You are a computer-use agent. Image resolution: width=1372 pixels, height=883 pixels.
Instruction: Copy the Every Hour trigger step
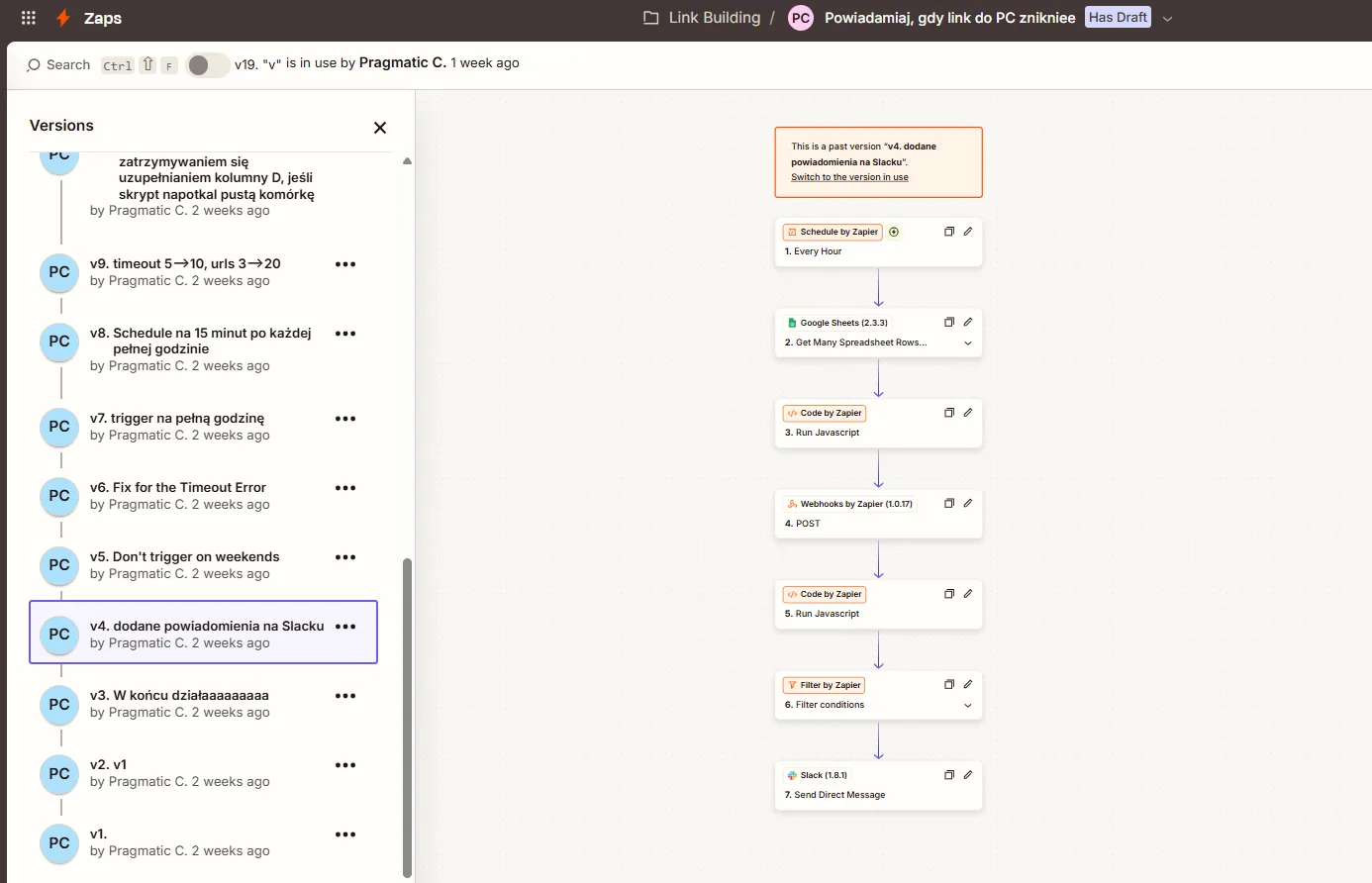(948, 232)
